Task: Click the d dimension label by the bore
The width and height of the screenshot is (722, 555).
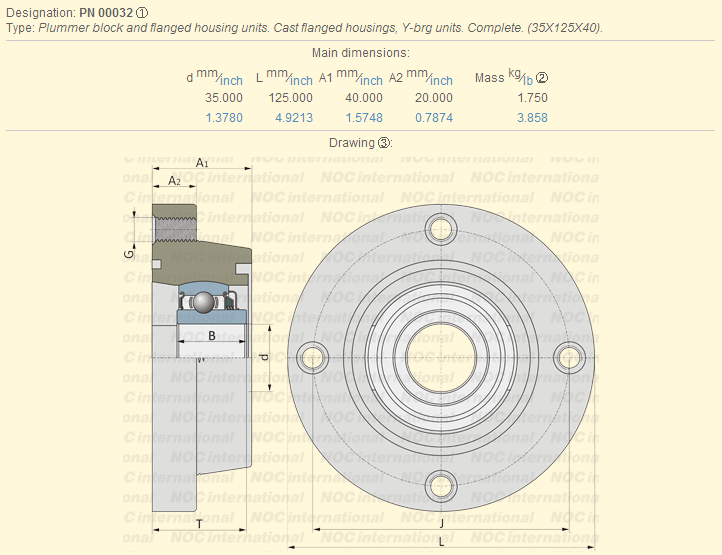Action: [264, 357]
